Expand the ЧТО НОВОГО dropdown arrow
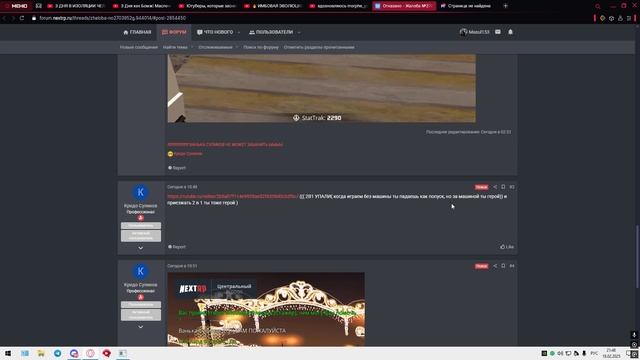 tap(239, 32)
